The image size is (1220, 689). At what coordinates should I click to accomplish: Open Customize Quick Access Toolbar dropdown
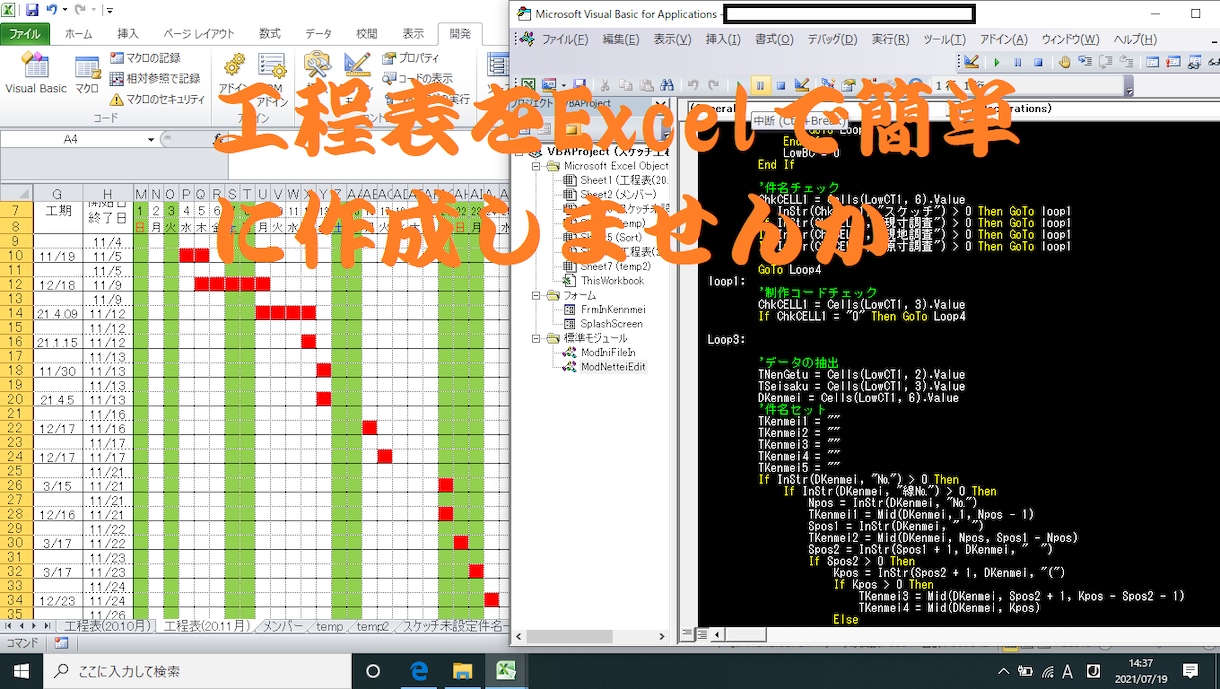coord(108,10)
